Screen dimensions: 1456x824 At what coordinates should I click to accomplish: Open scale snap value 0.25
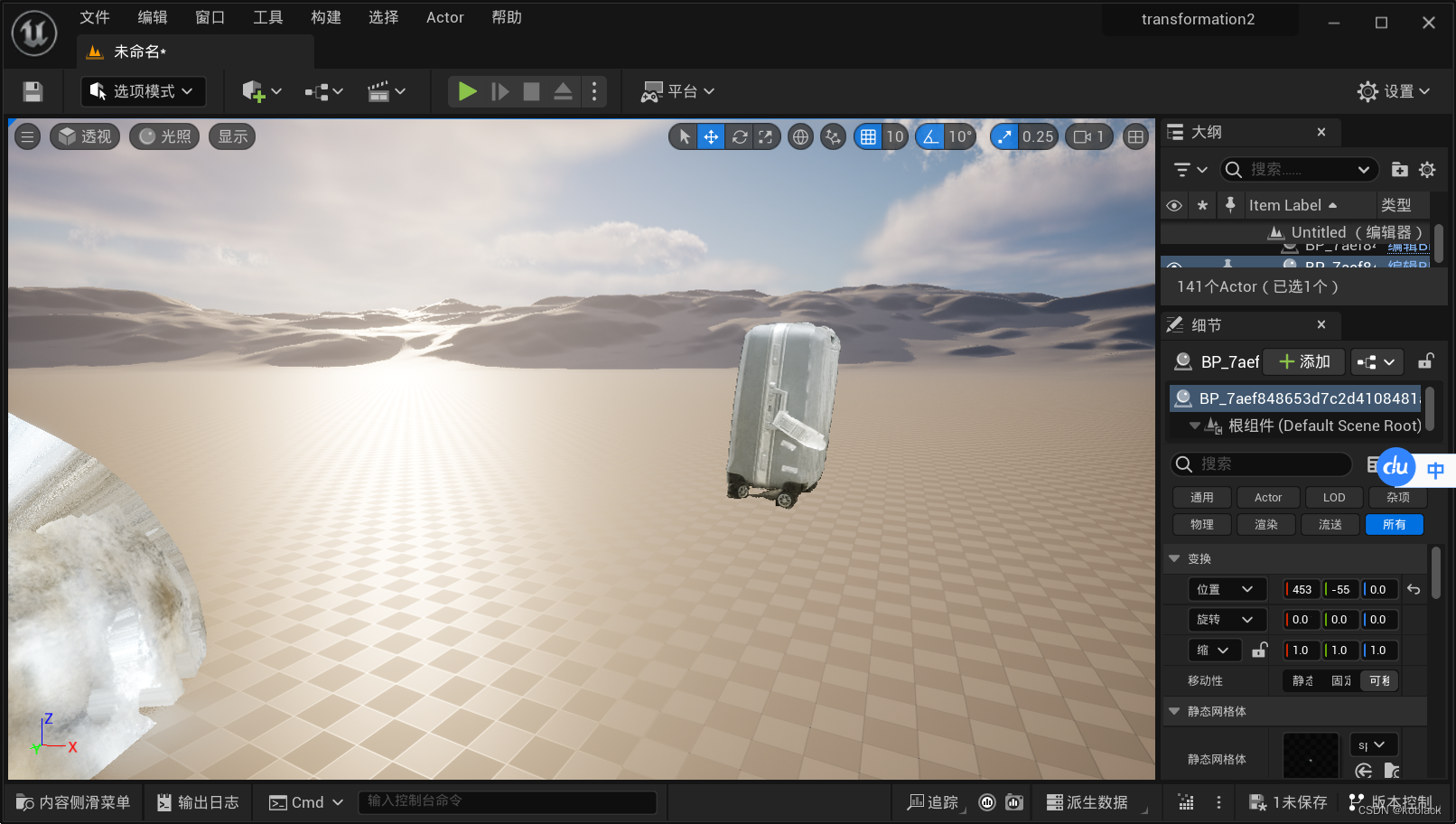[1038, 136]
